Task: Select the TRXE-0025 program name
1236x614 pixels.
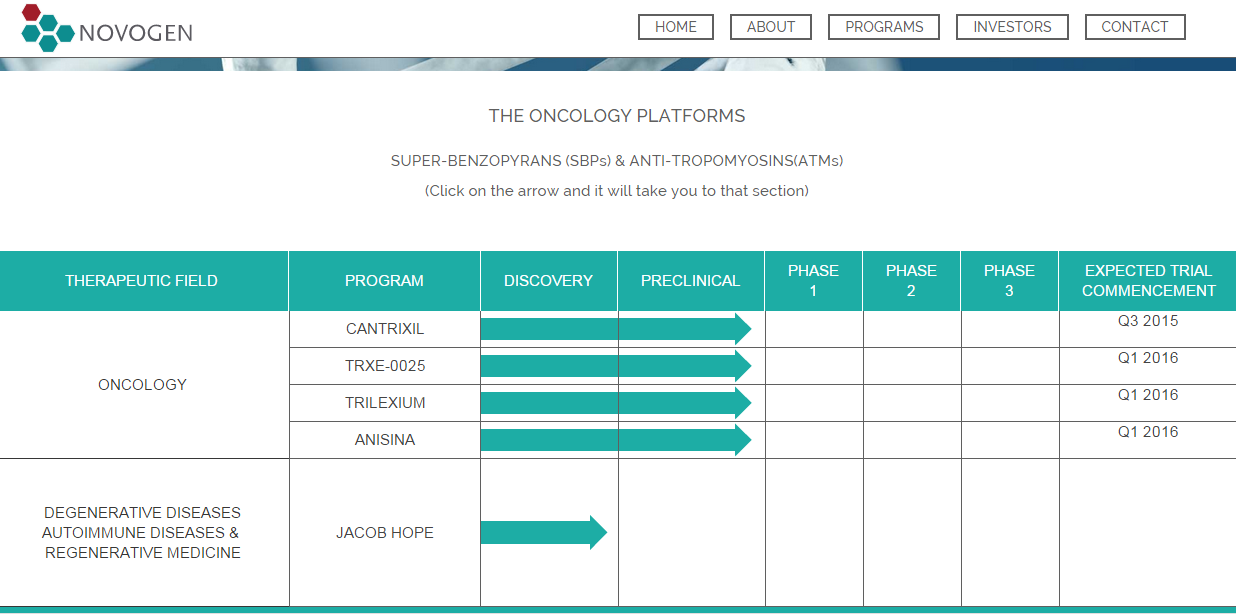Action: click(x=385, y=366)
